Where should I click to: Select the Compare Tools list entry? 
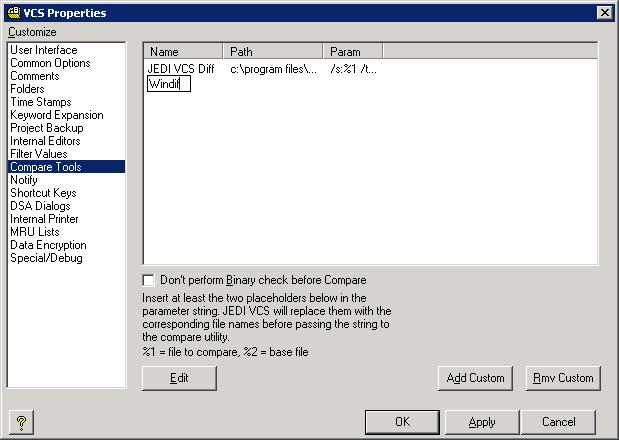[x=66, y=167]
